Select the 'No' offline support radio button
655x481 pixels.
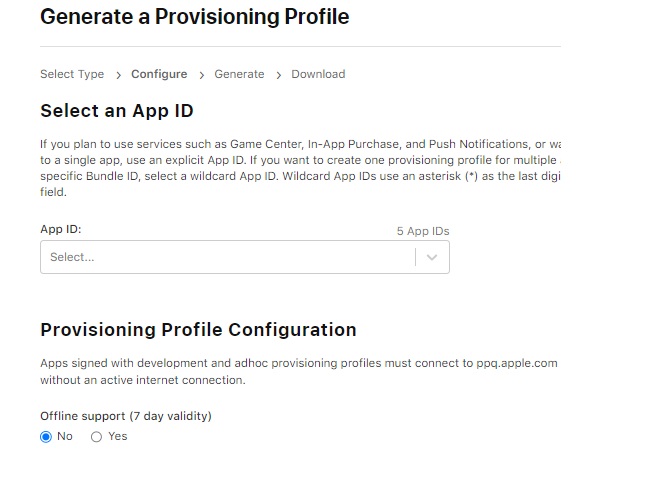(x=46, y=437)
